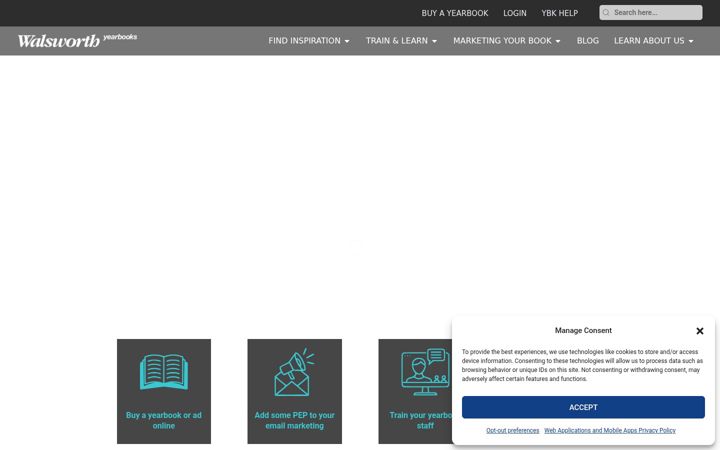
Task: Click the open book icon
Action: [164, 372]
